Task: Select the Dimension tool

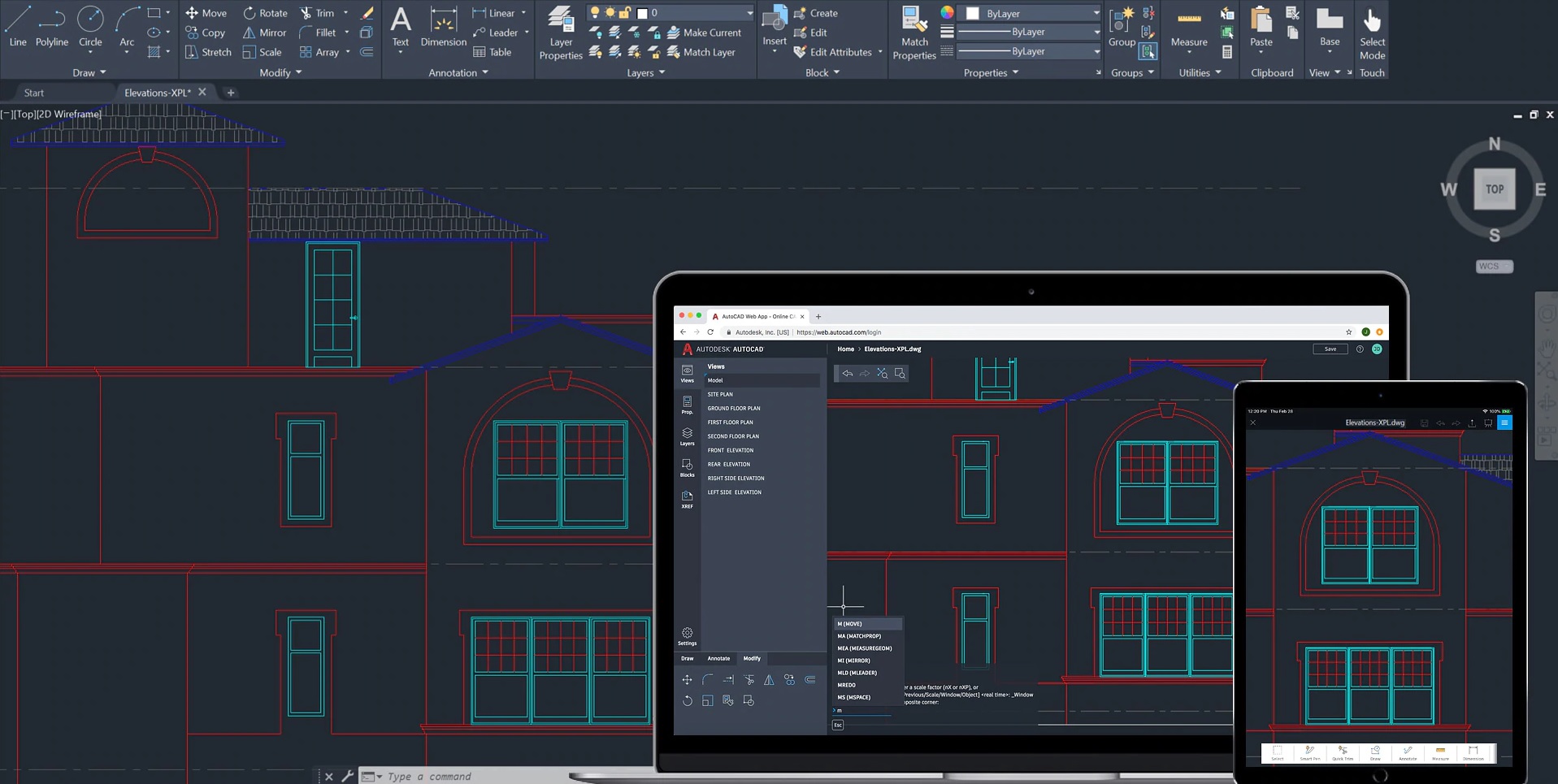Action: [x=443, y=28]
